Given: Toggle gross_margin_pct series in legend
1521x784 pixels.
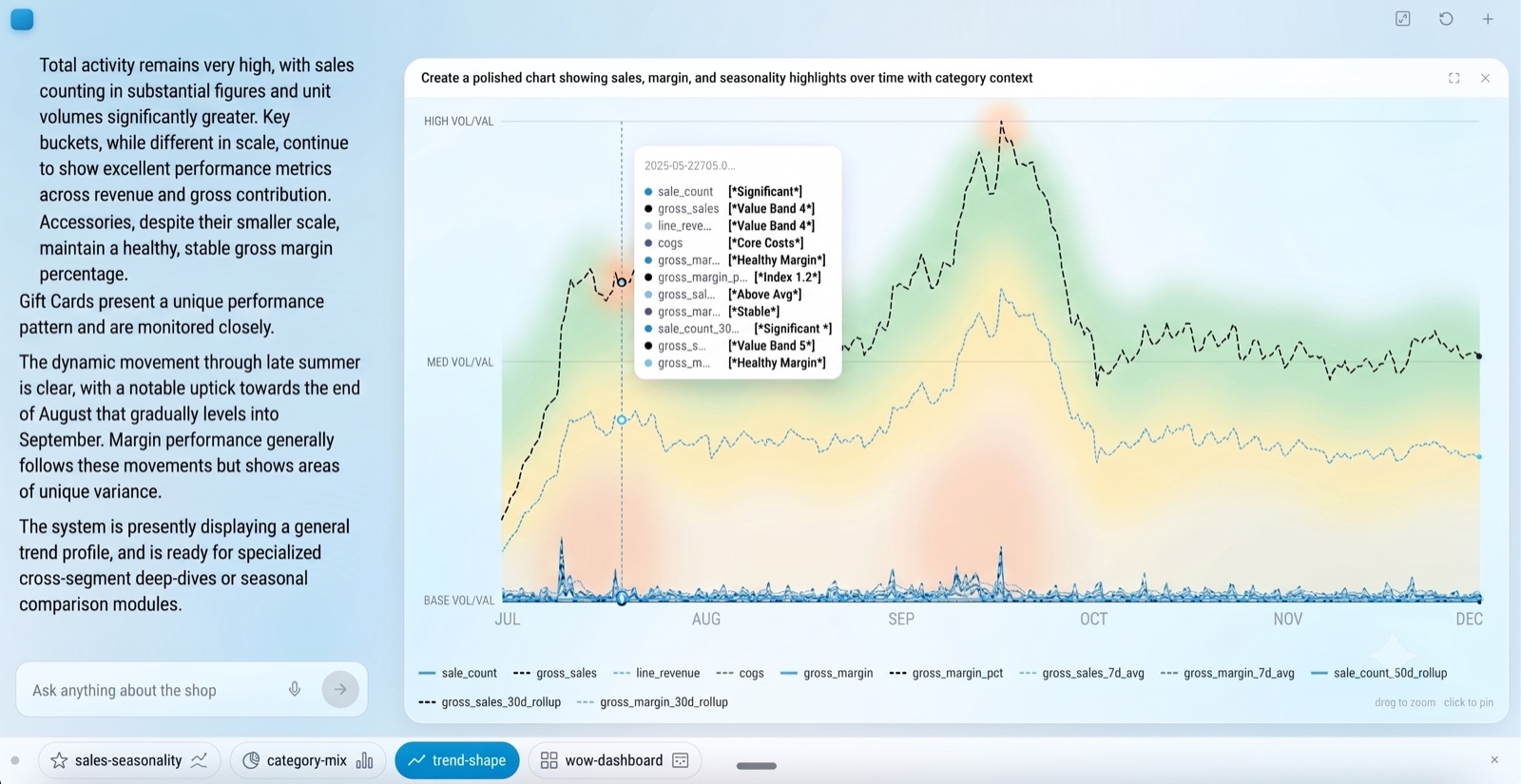Looking at the screenshot, I should coord(947,673).
